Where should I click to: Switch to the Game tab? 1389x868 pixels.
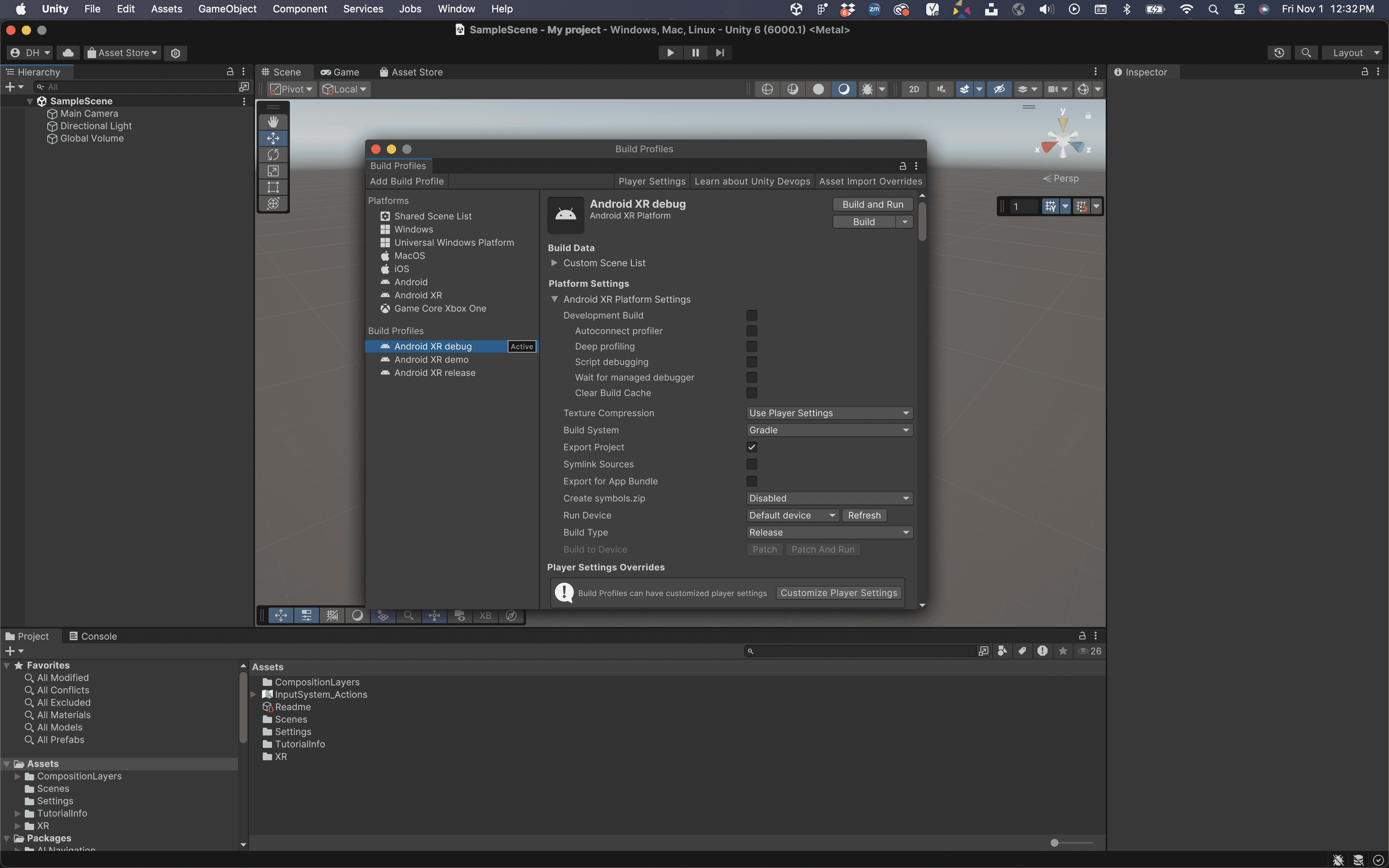point(340,72)
